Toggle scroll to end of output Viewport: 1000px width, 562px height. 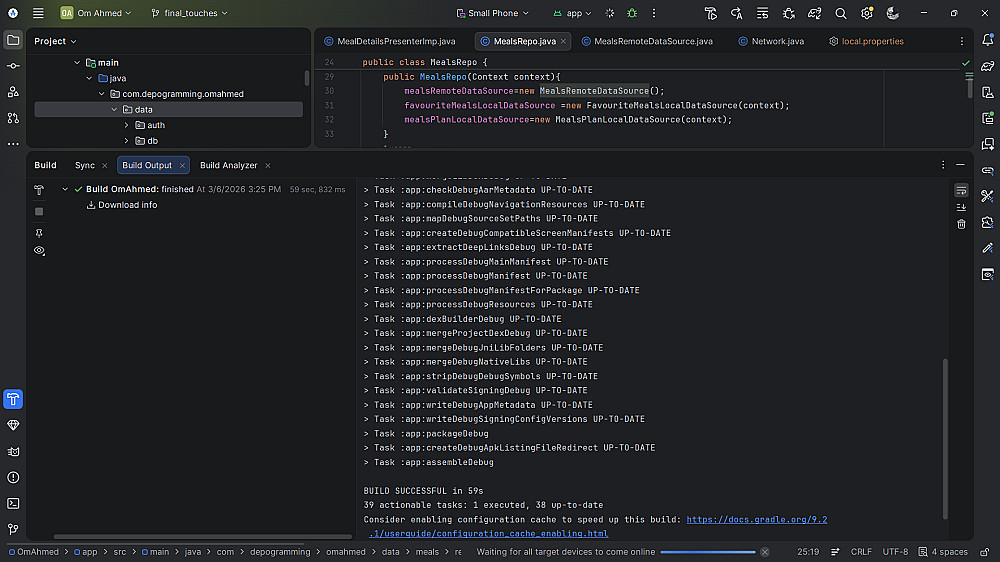[961, 207]
